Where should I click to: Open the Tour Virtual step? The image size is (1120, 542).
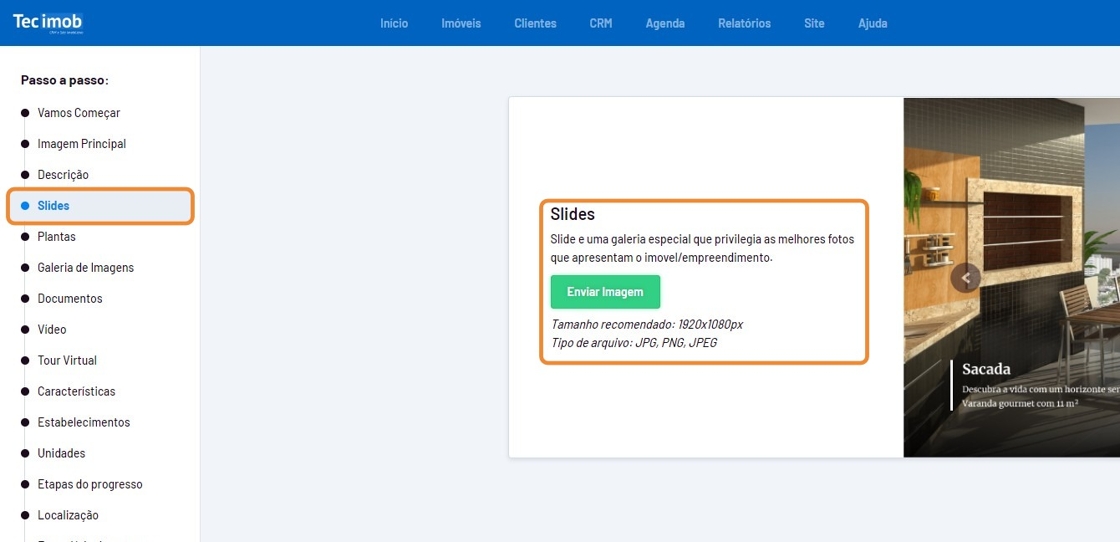(67, 360)
